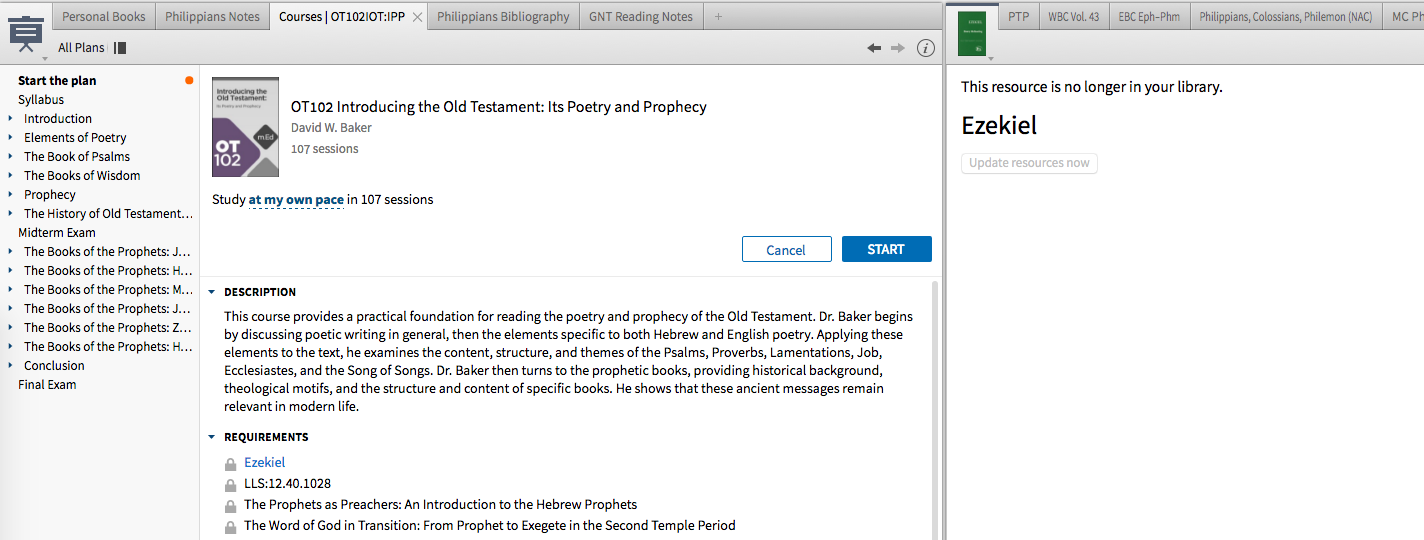Open the green Ezekiel resource panel icon
Viewport: 1424px width, 540px height.
[972, 34]
